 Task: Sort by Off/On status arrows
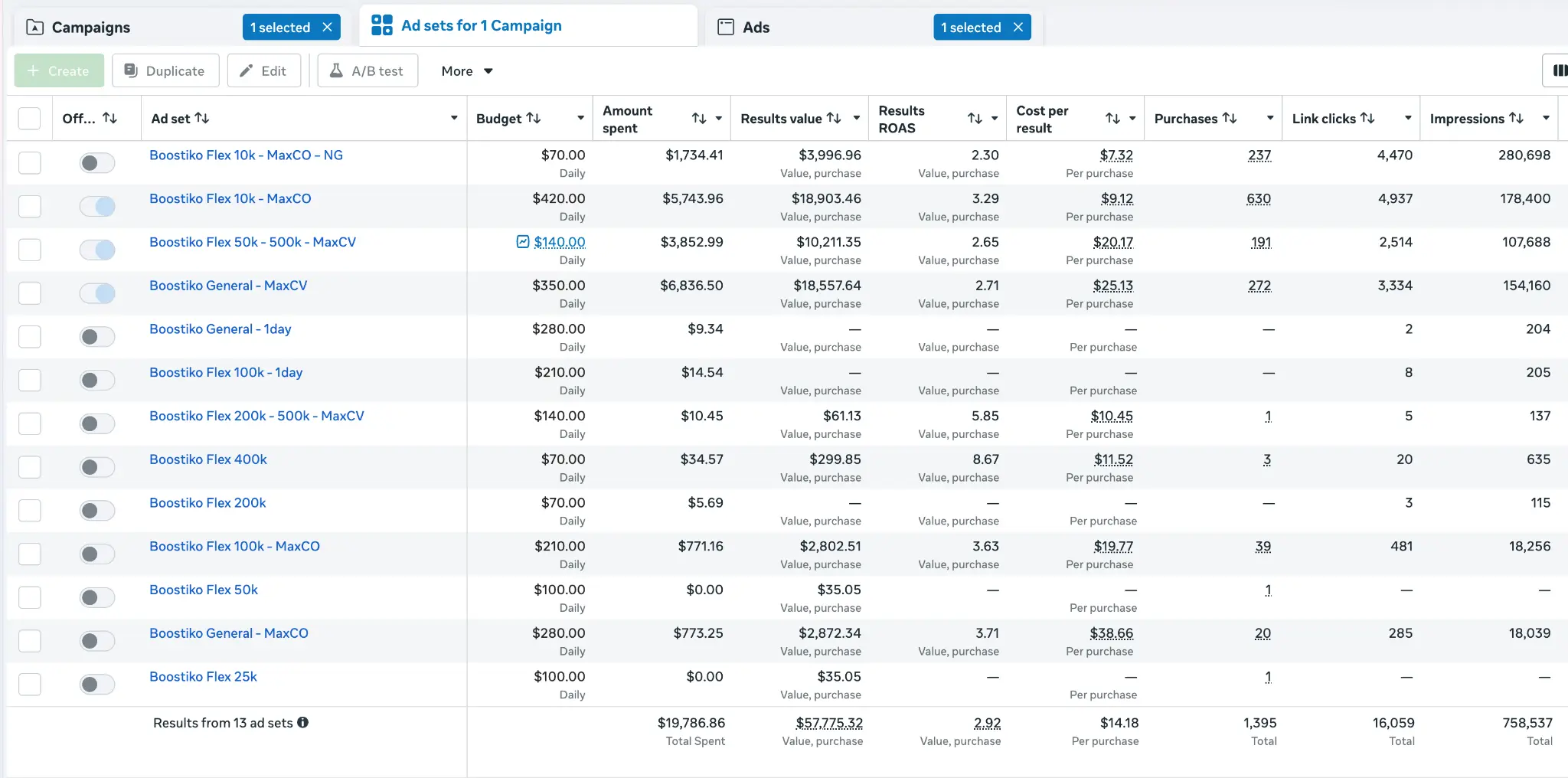pyautogui.click(x=110, y=118)
